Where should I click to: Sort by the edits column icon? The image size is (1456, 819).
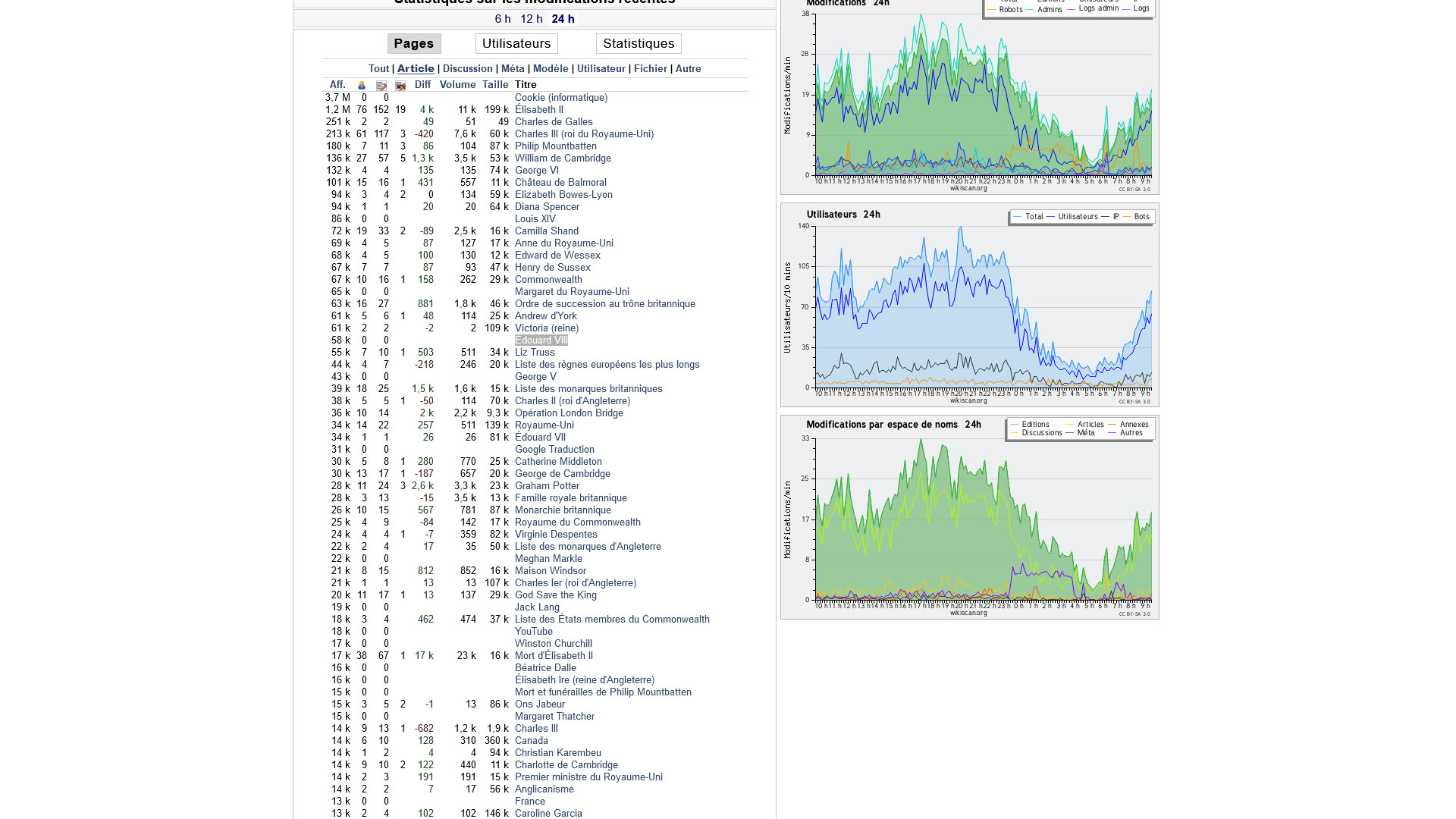381,86
